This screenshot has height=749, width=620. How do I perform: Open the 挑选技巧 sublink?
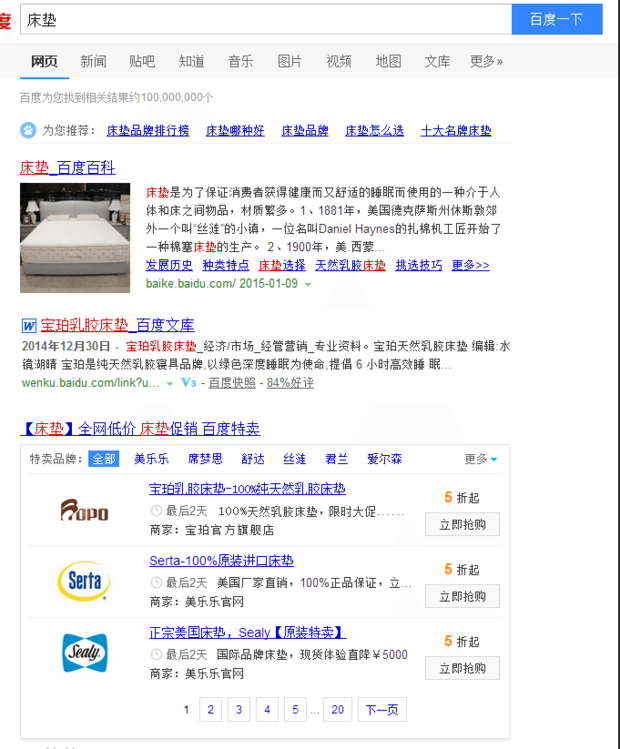point(419,265)
